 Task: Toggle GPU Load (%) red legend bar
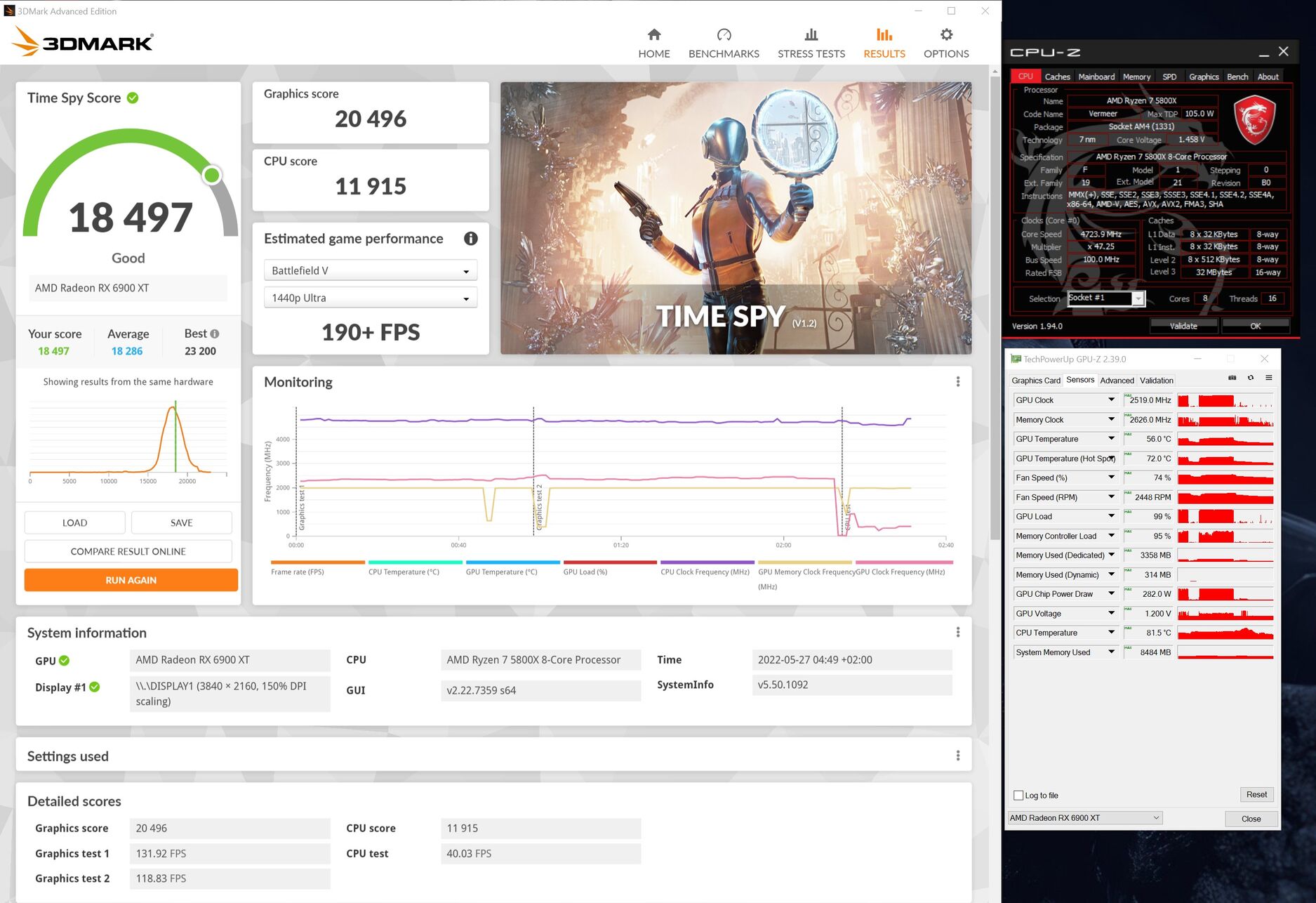(610, 562)
